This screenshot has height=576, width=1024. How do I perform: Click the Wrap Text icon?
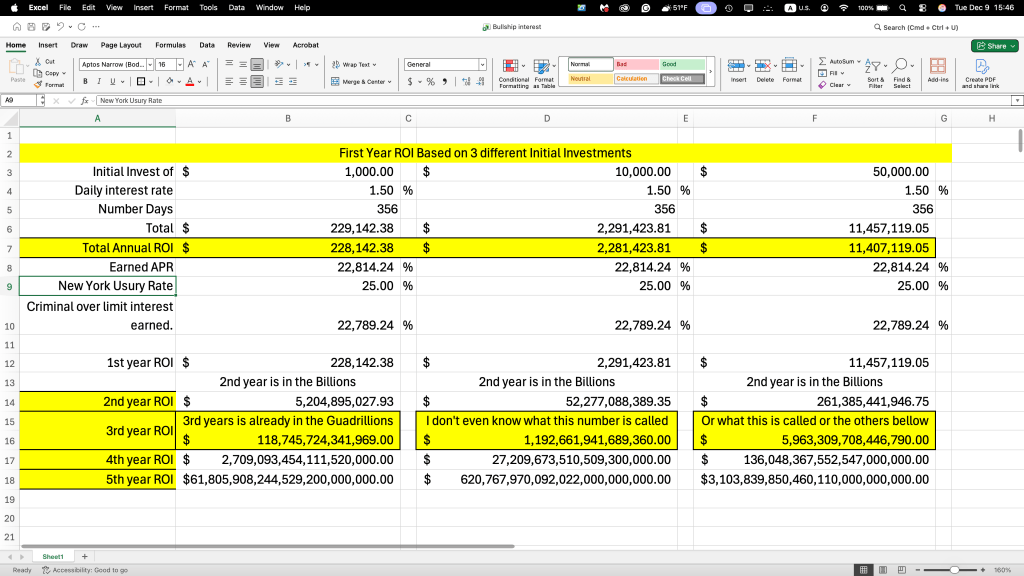point(335,64)
